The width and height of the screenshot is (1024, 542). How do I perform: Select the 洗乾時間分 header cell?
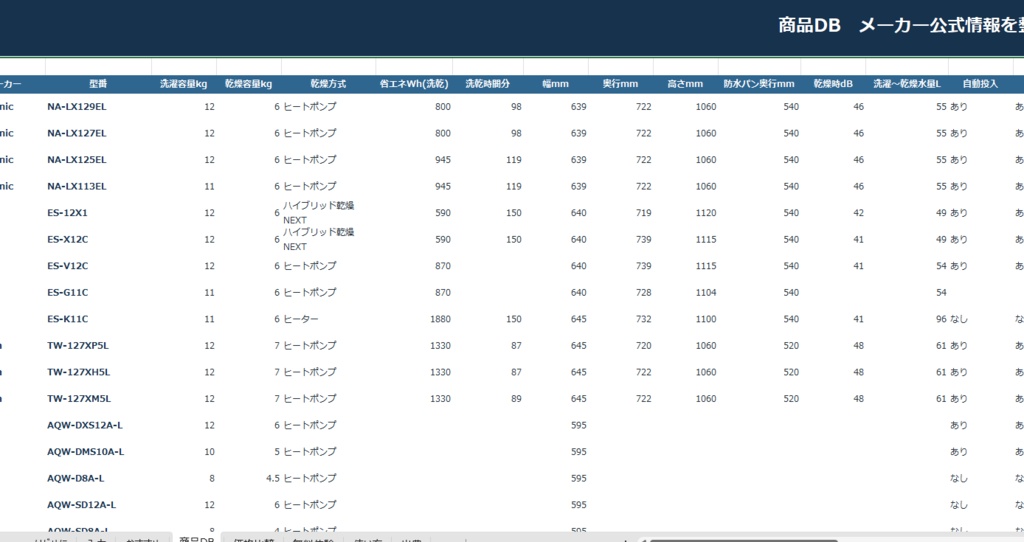pos(487,84)
